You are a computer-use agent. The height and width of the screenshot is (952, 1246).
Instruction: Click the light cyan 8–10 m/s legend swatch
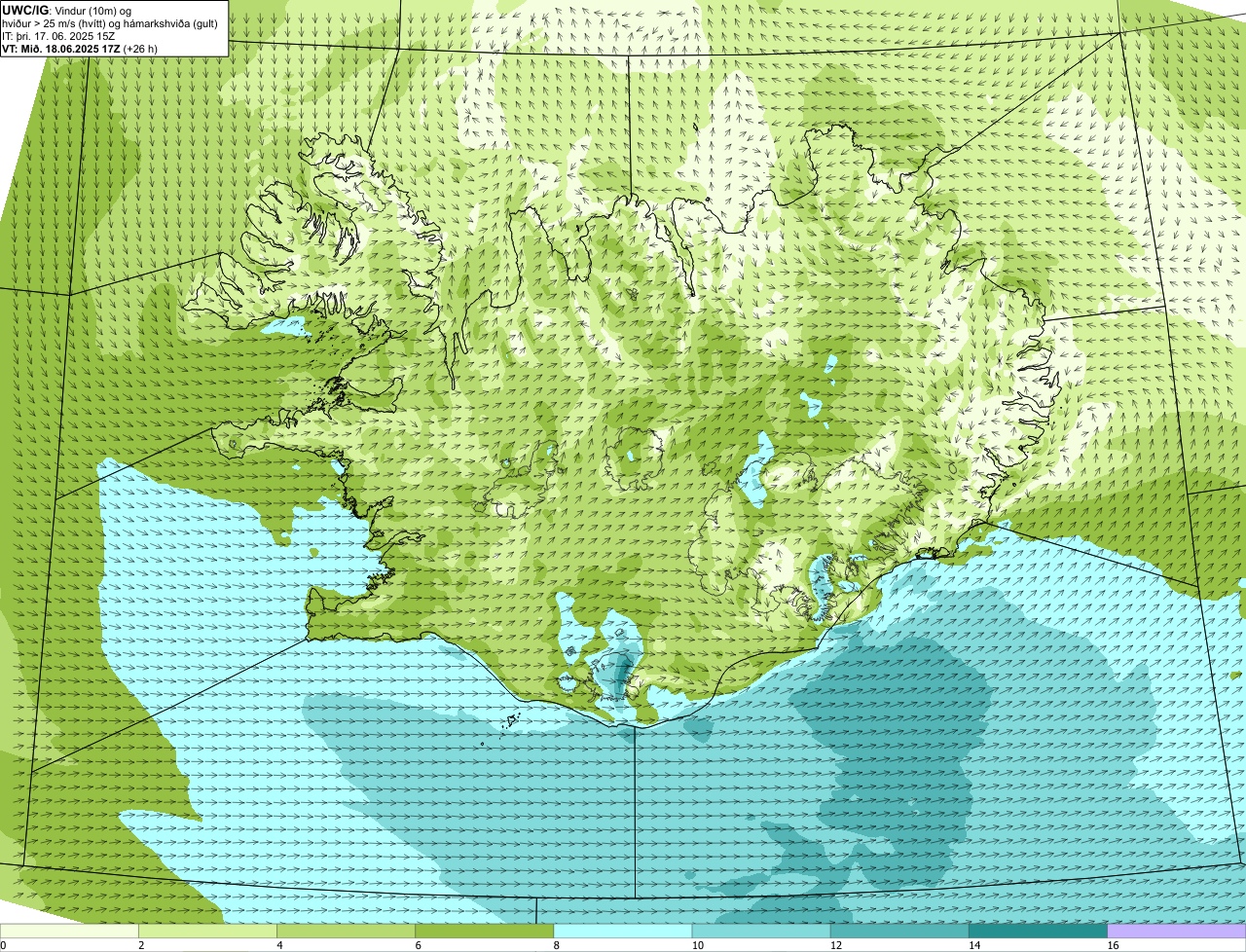coord(624,931)
